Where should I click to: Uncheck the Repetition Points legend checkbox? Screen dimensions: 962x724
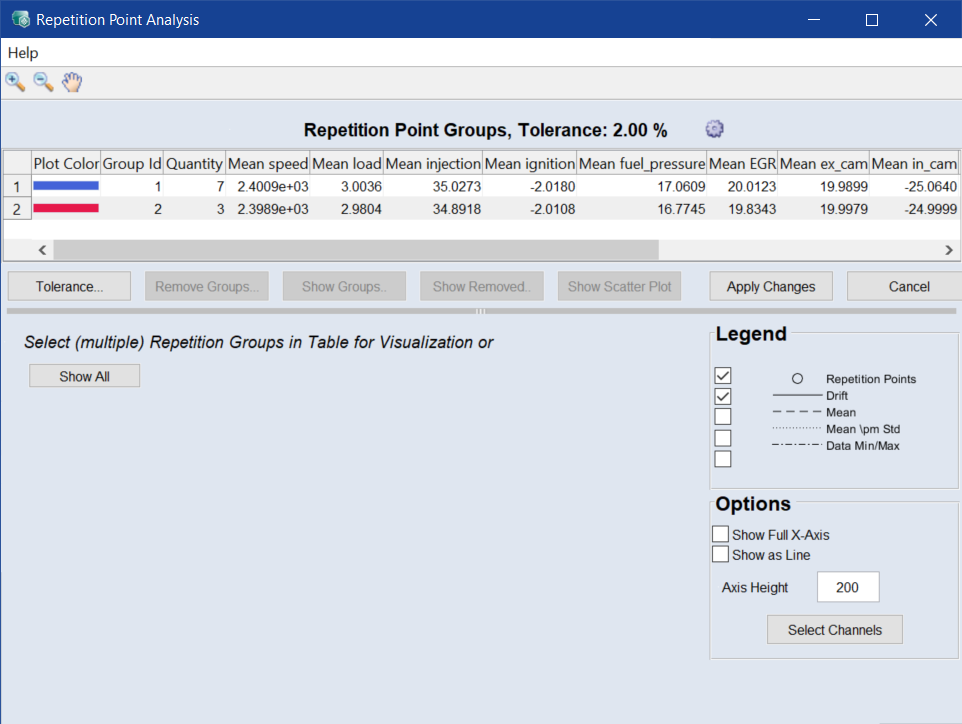[x=723, y=376]
